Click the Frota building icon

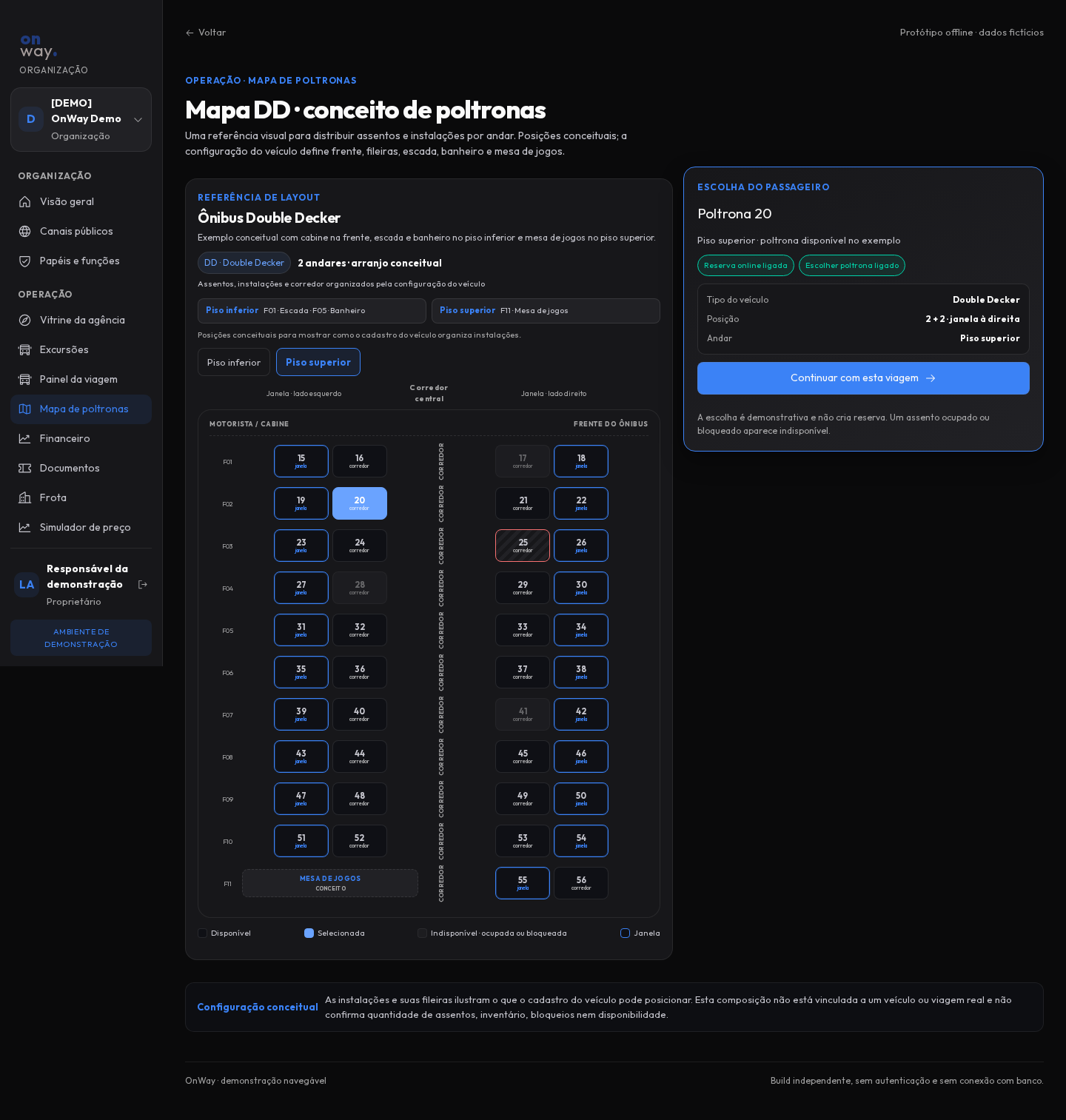(x=24, y=497)
